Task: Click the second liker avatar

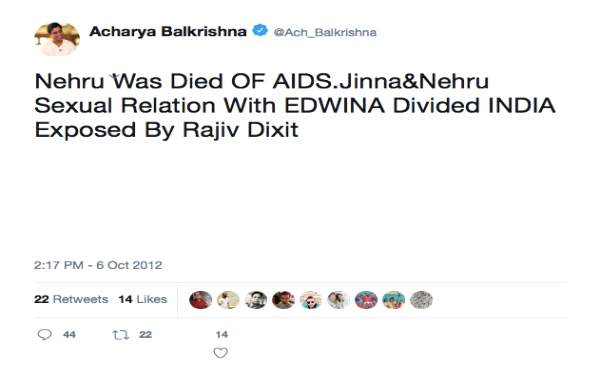Action: tap(228, 300)
